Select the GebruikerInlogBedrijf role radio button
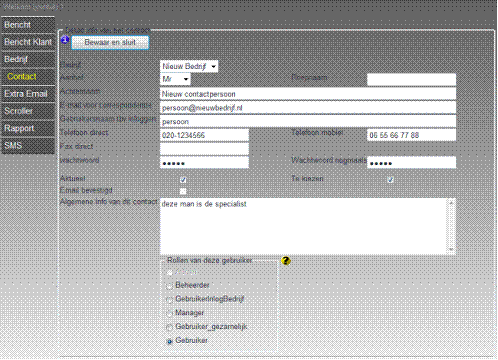Screen dimensions: 498x360 pyautogui.click(x=169, y=300)
